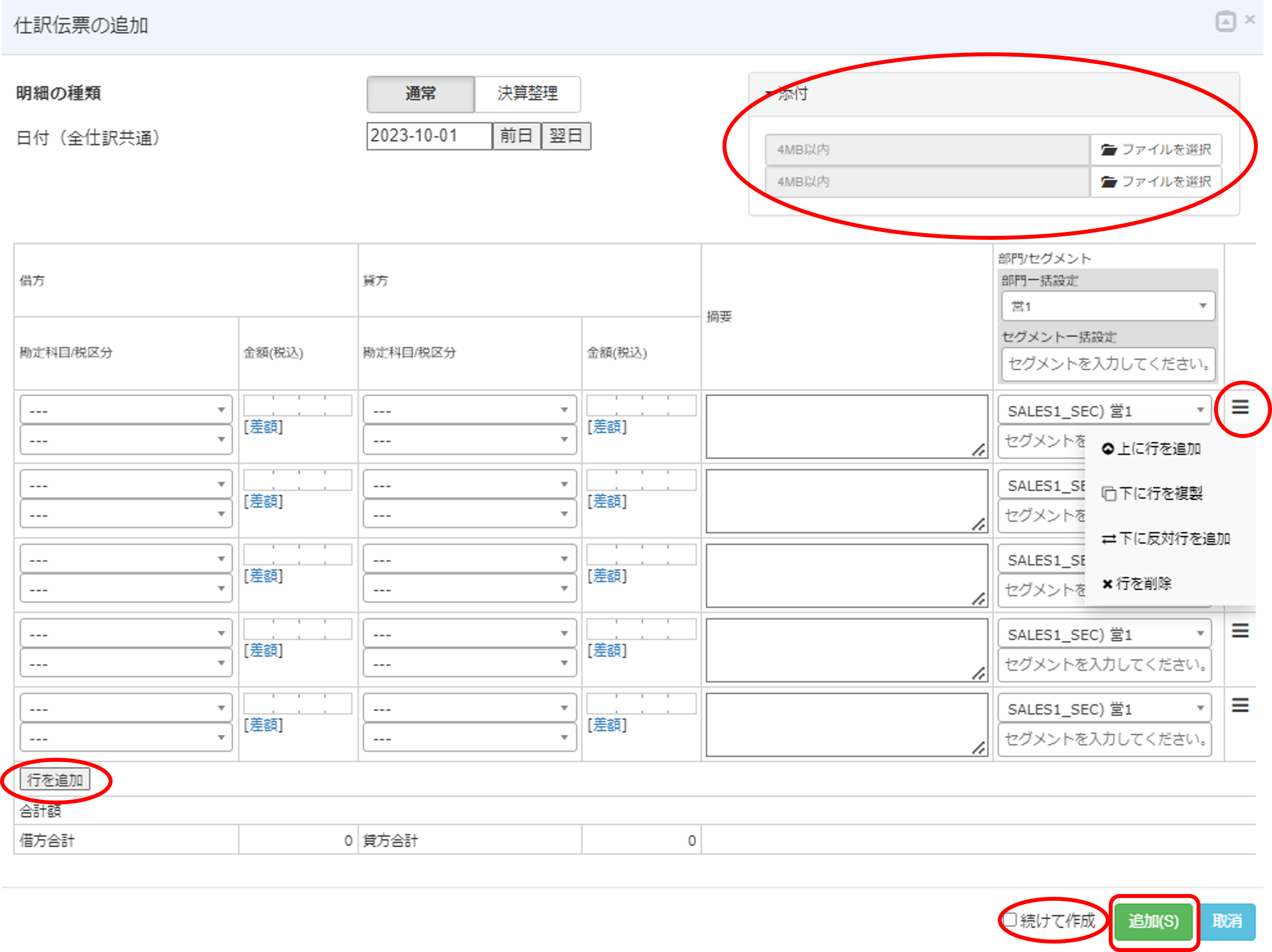Select 下に行を複製 from the row menu

pyautogui.click(x=1152, y=494)
